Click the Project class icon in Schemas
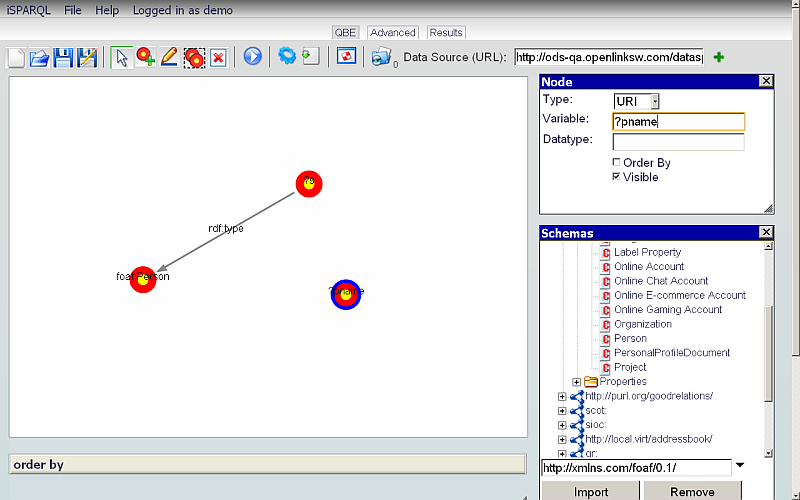The image size is (800, 500). (606, 367)
